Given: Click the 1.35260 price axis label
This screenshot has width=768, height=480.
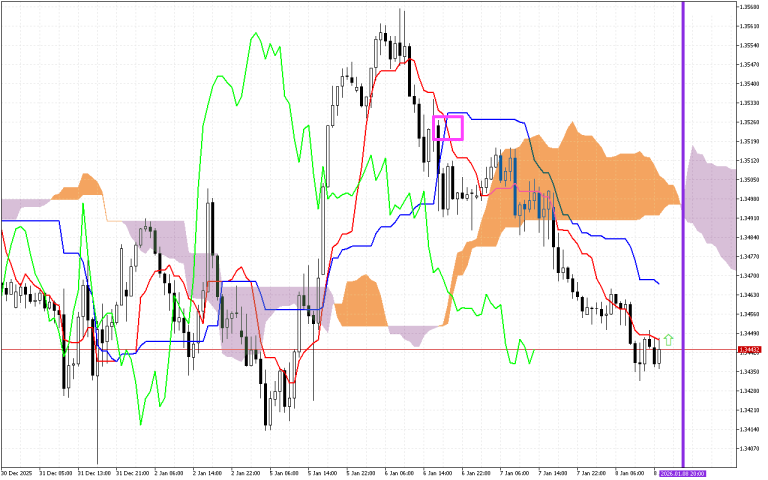Looking at the screenshot, I should pos(749,122).
